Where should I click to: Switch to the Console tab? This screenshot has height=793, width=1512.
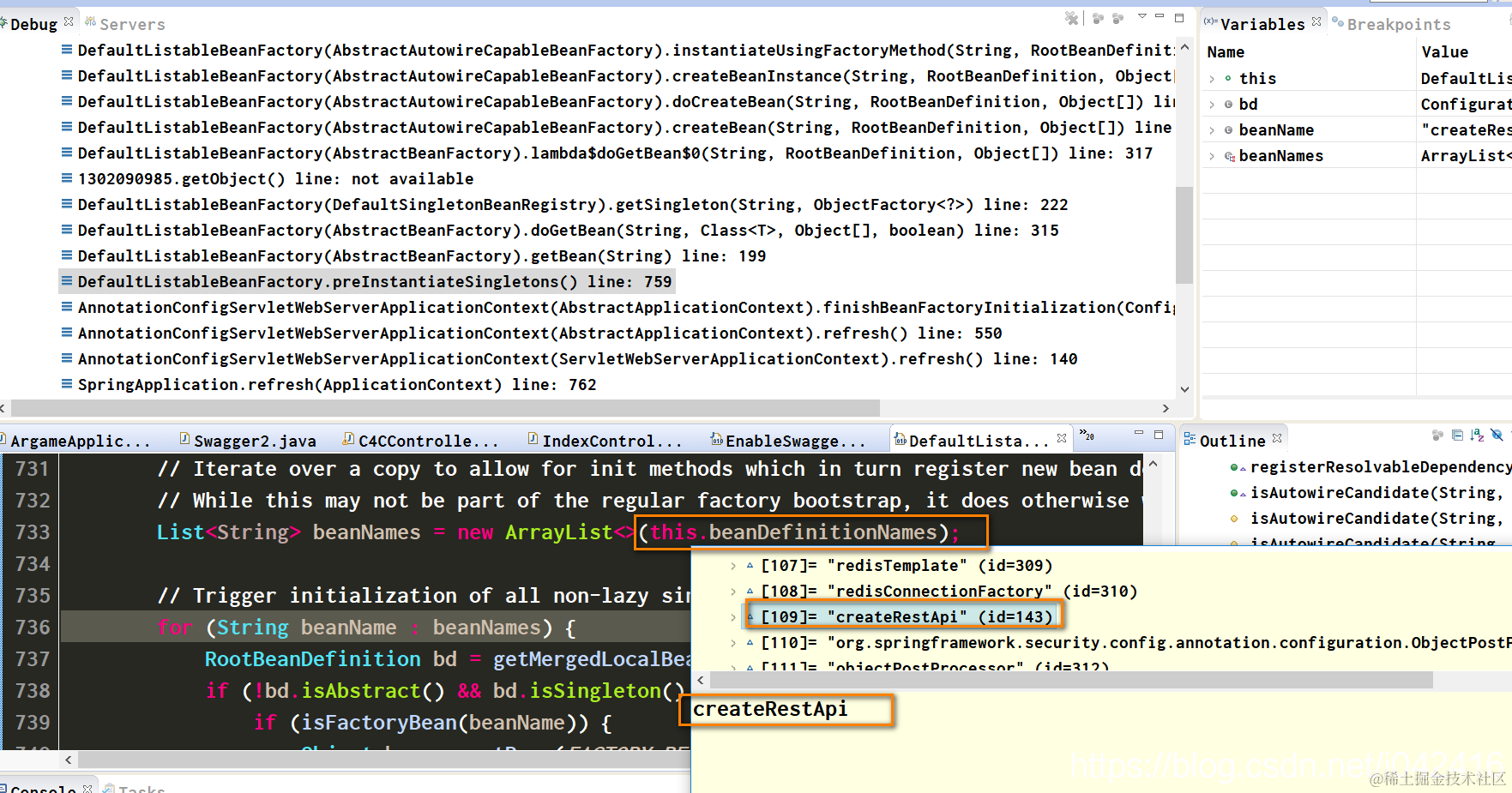(43, 789)
